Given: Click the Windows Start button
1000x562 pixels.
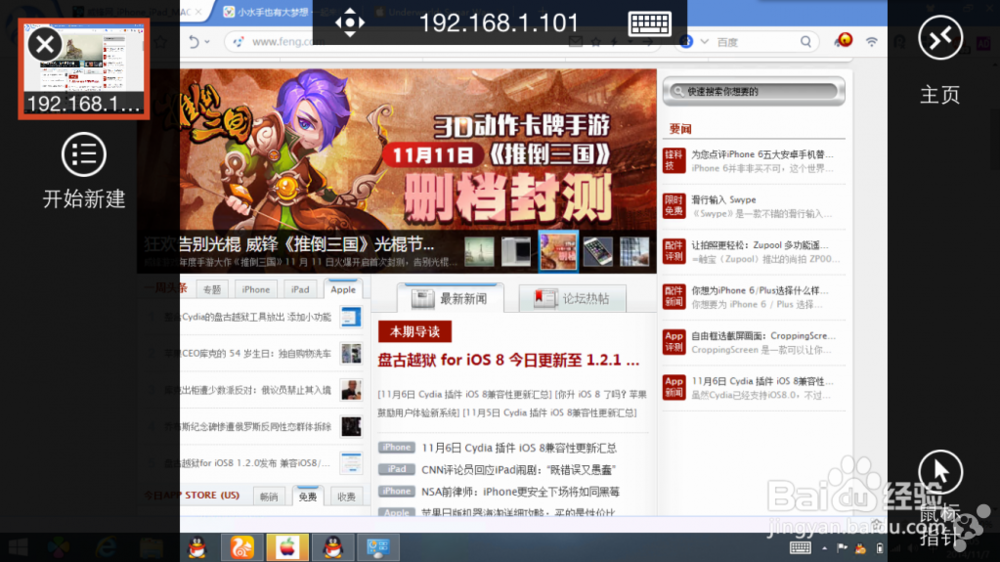Looking at the screenshot, I should (17, 547).
